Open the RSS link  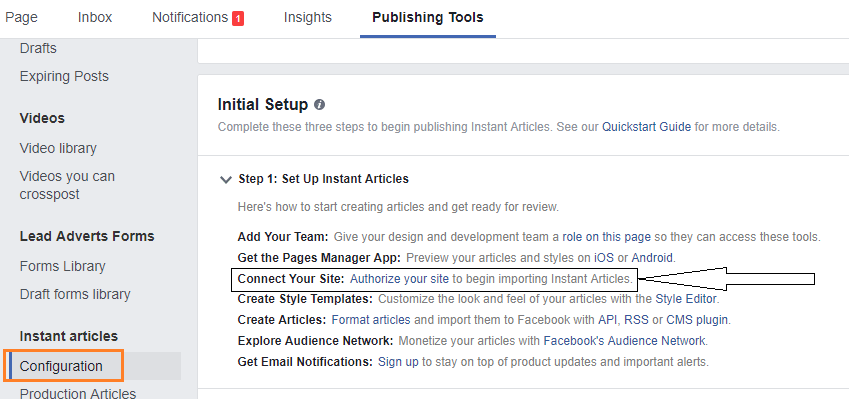[x=636, y=320]
